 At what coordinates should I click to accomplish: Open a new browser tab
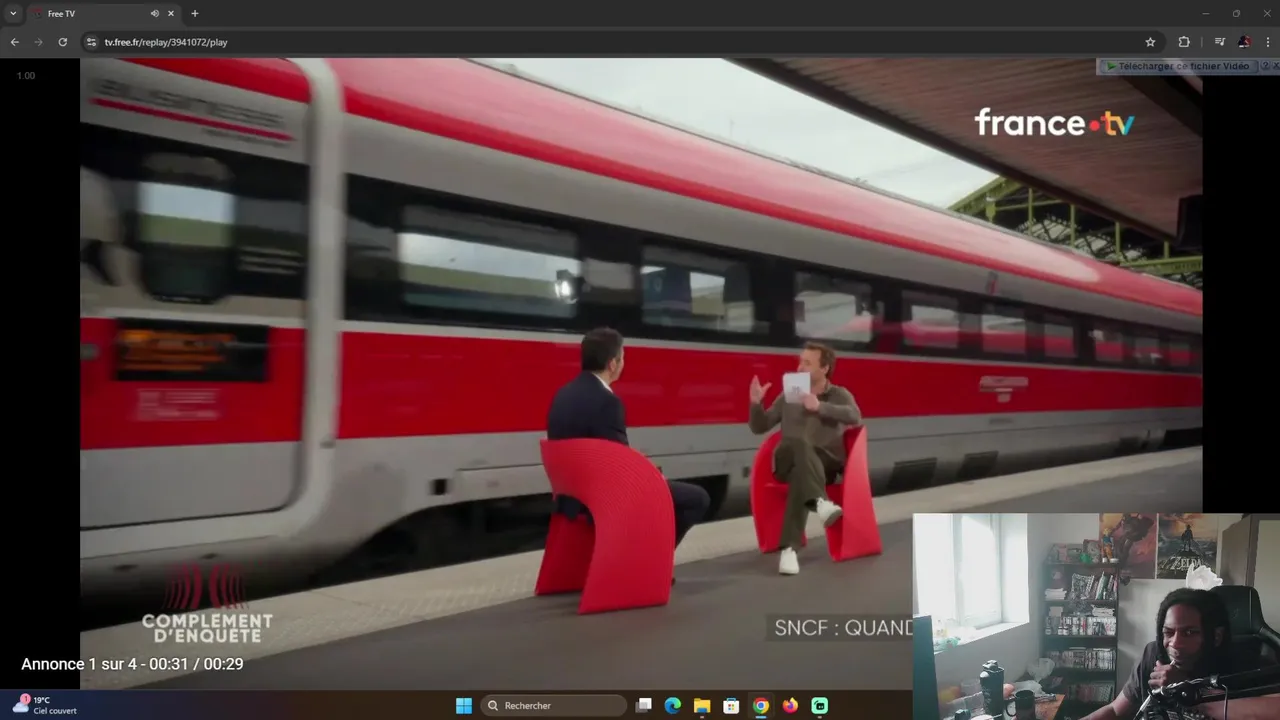click(195, 14)
